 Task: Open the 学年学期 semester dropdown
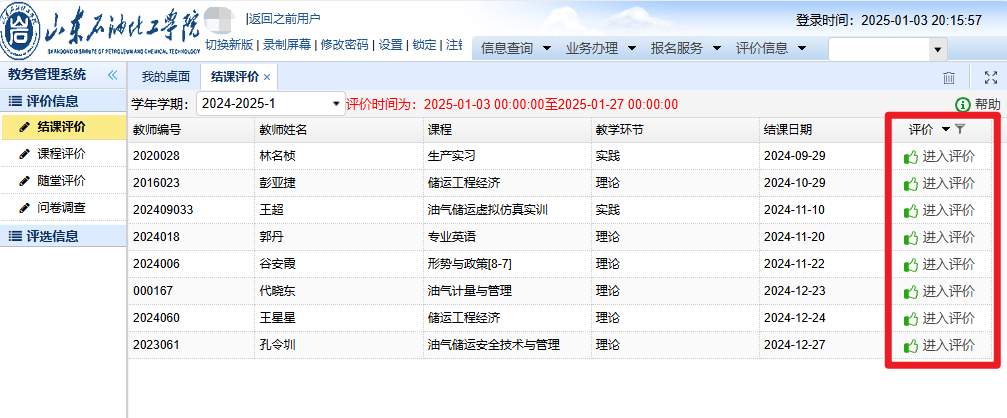336,104
